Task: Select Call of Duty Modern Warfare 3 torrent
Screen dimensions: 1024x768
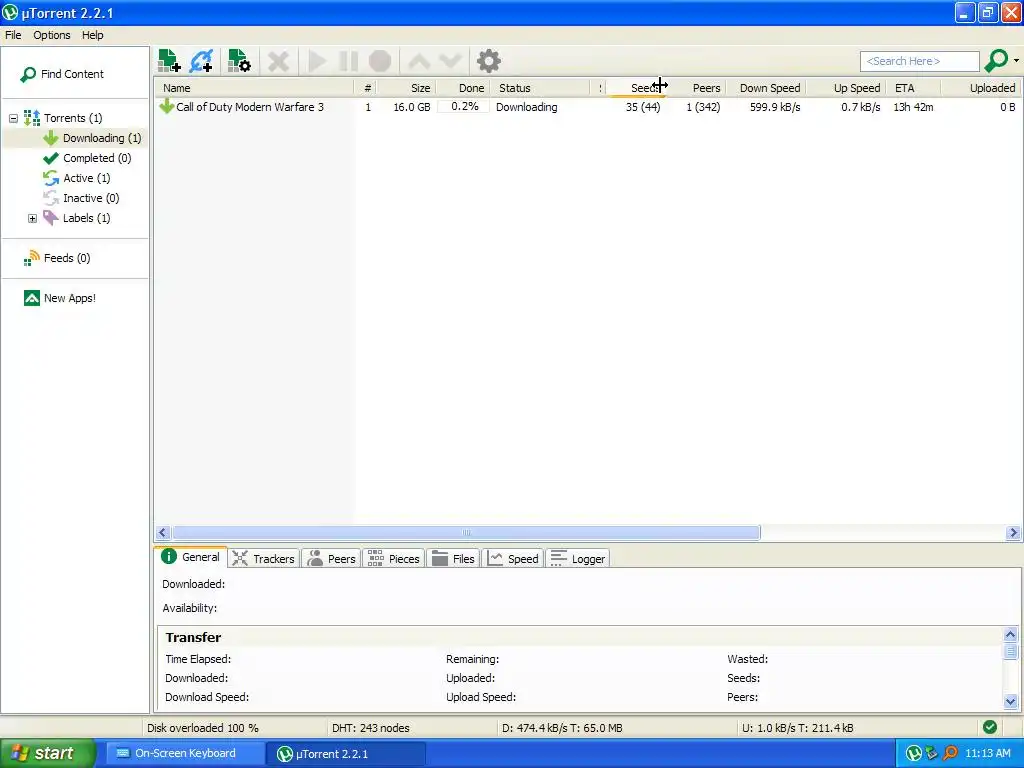Action: point(249,107)
